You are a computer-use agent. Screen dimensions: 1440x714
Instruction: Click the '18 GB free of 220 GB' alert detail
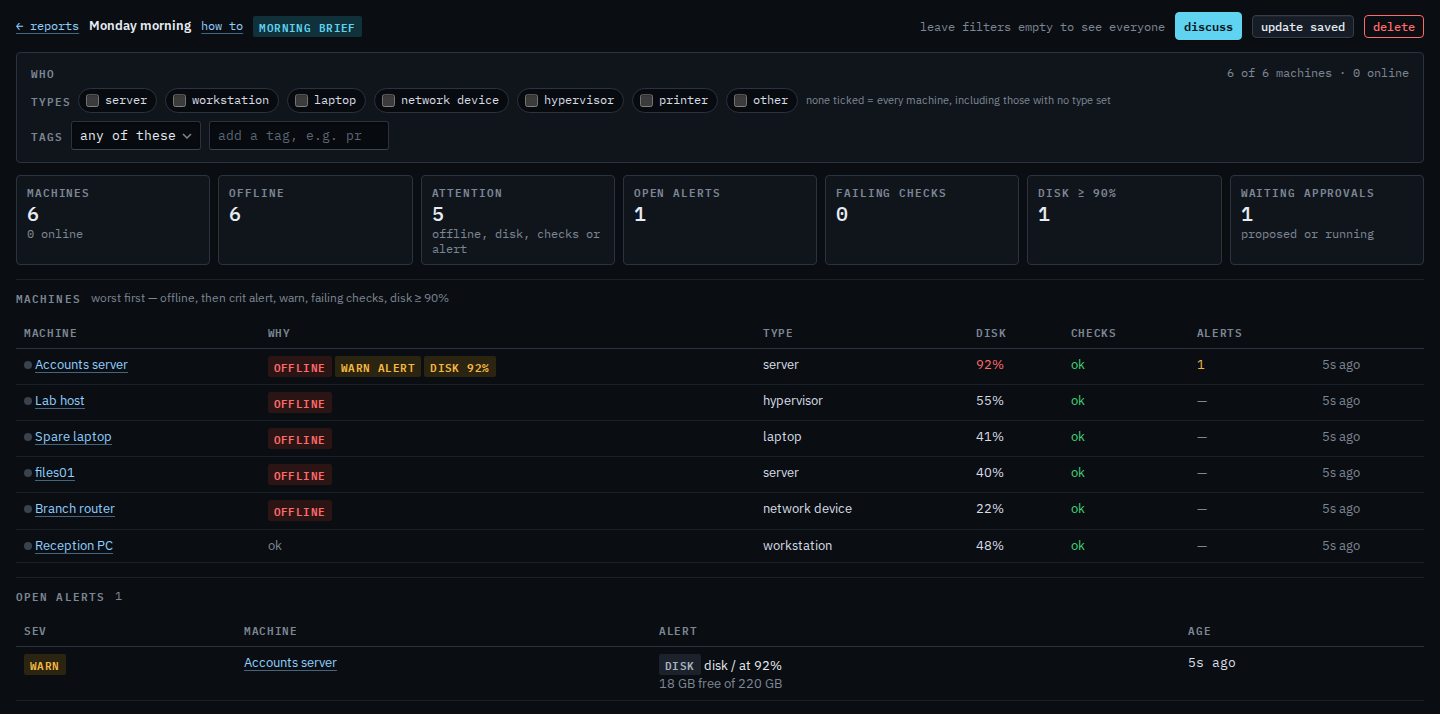[720, 684]
